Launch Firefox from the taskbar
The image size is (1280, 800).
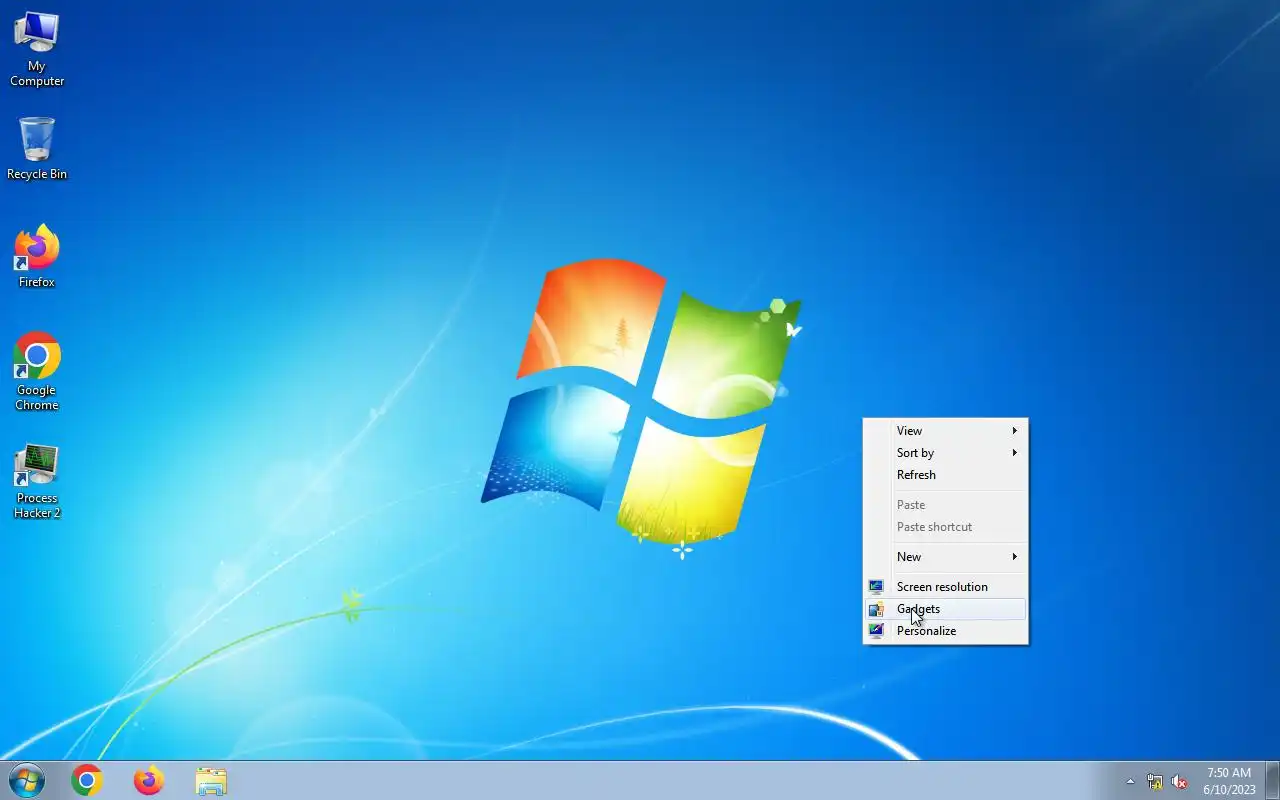point(149,780)
